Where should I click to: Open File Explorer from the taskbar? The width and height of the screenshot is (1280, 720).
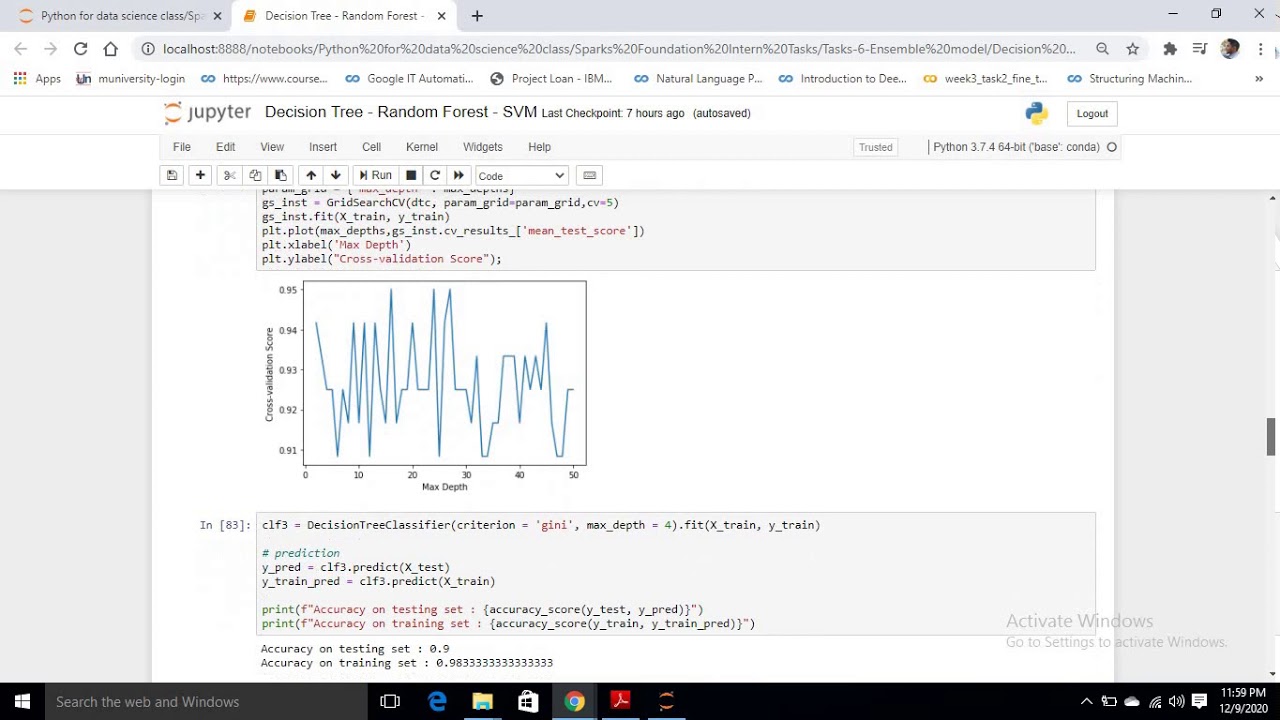pos(482,702)
